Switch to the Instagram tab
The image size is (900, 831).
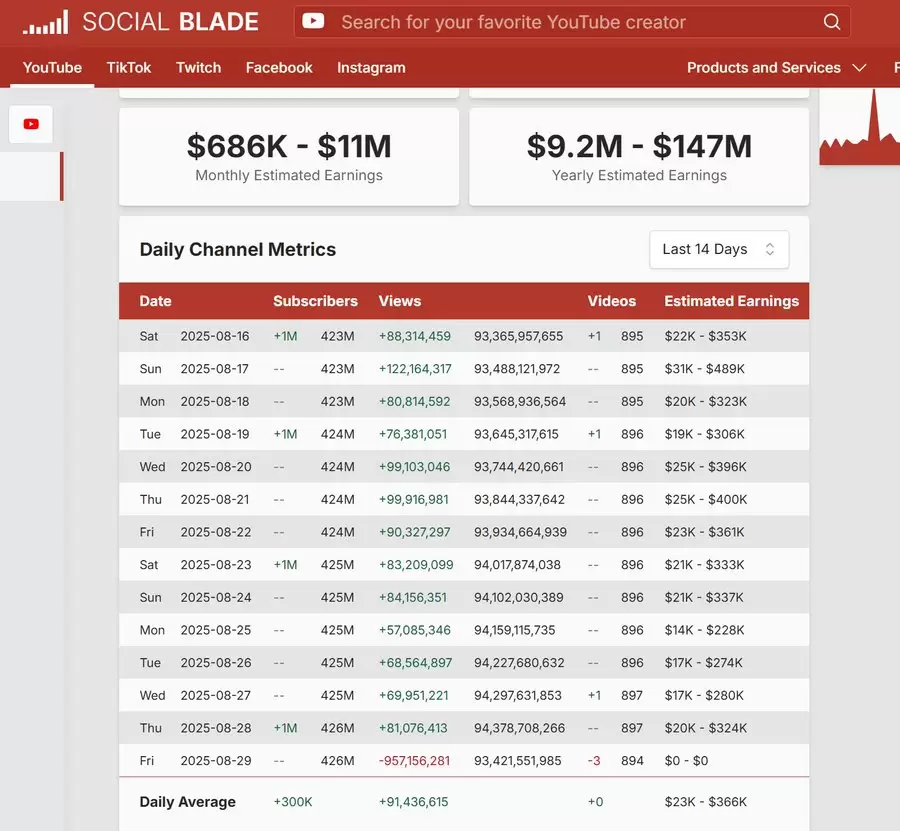tap(371, 68)
